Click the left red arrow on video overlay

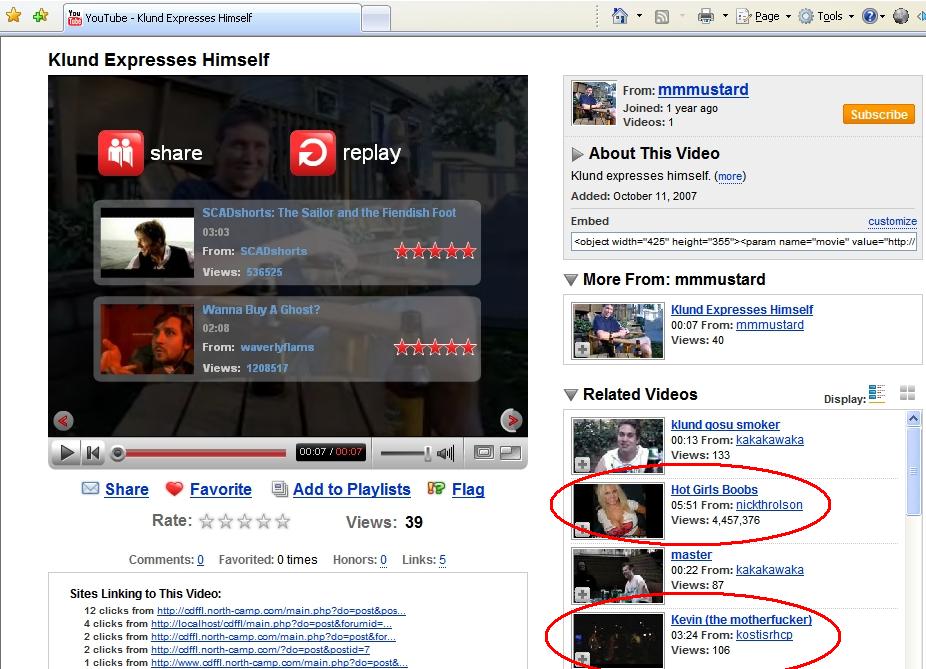click(x=63, y=420)
